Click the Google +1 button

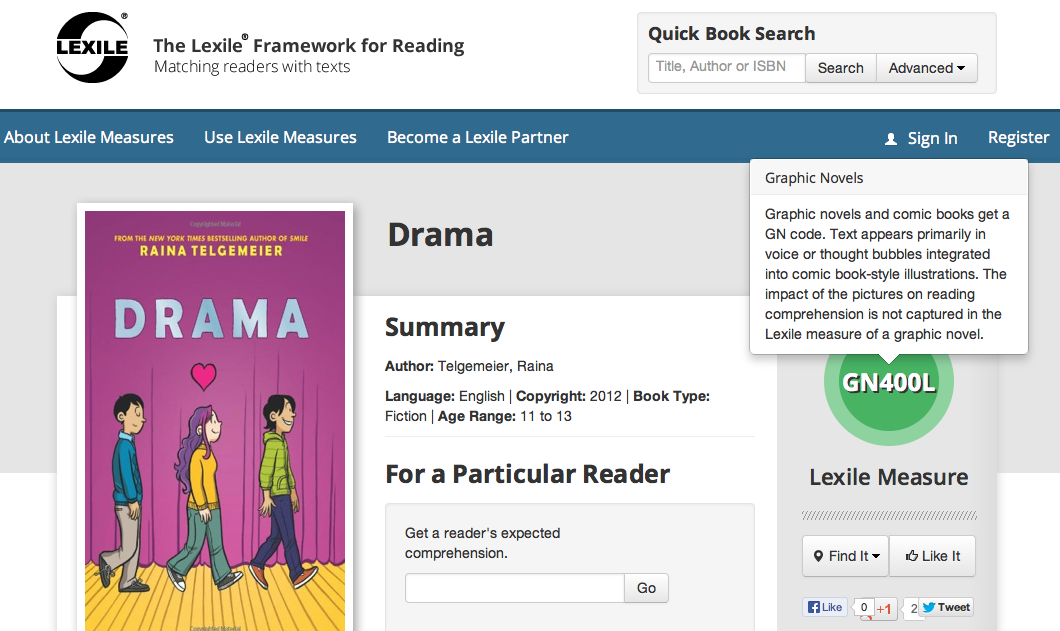coord(884,608)
